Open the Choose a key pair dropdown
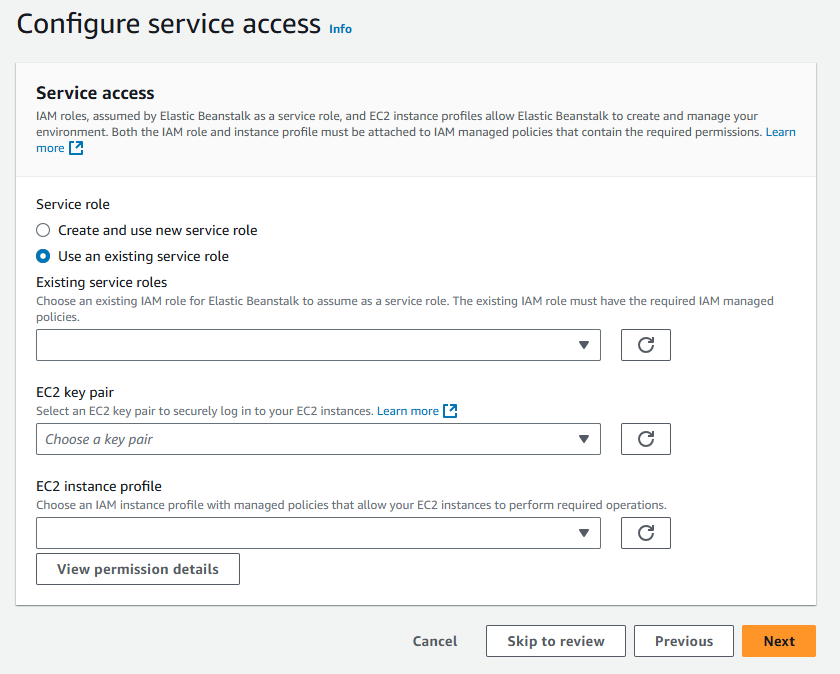 (x=318, y=439)
